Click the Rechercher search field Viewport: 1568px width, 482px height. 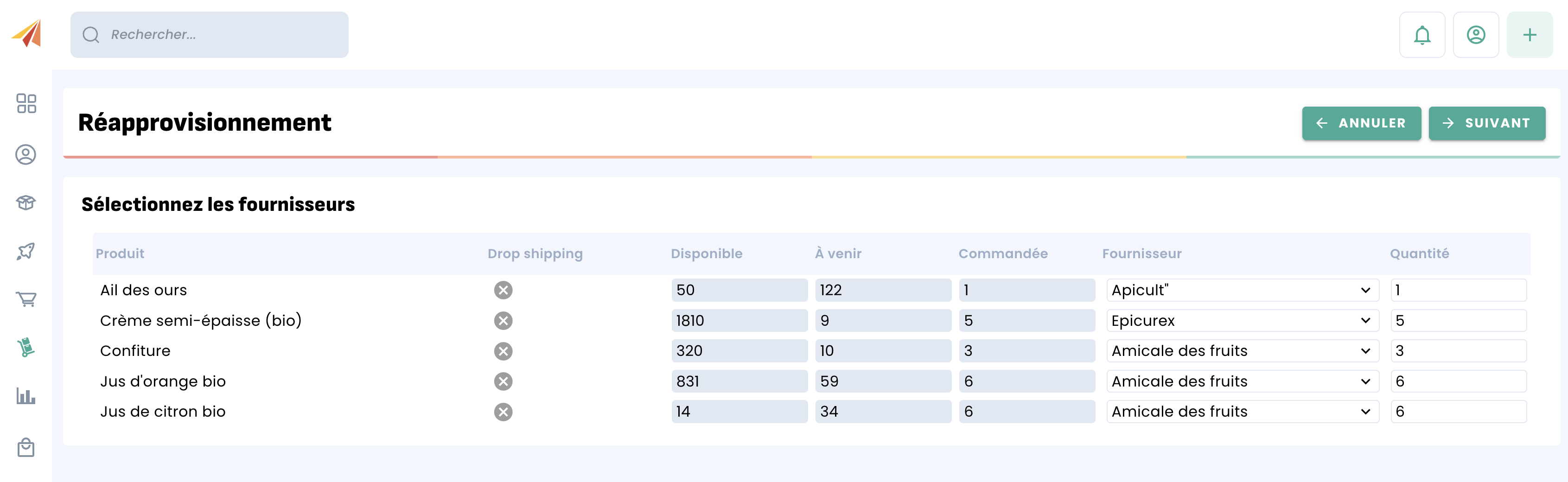point(210,35)
